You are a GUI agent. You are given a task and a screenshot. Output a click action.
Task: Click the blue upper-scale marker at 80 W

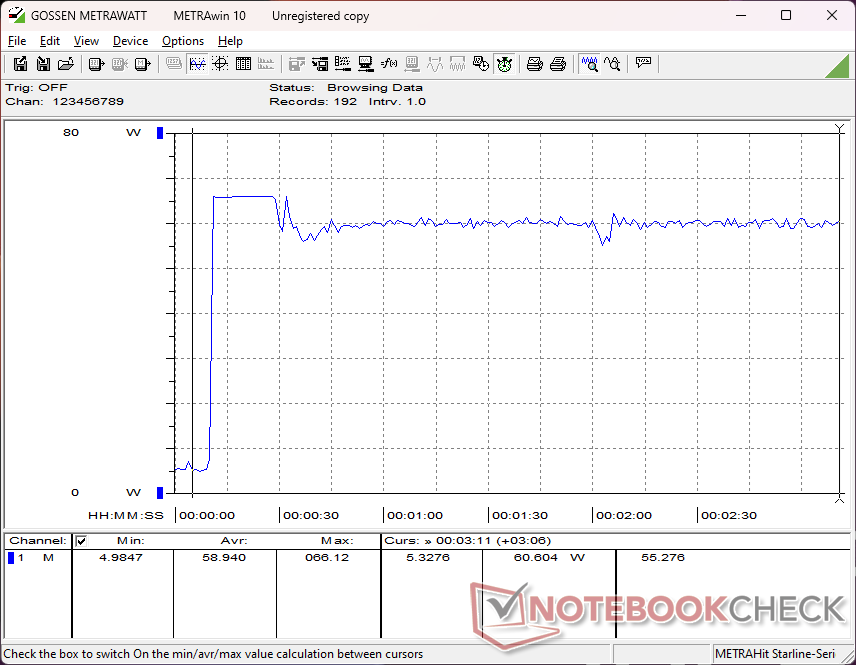coord(160,133)
